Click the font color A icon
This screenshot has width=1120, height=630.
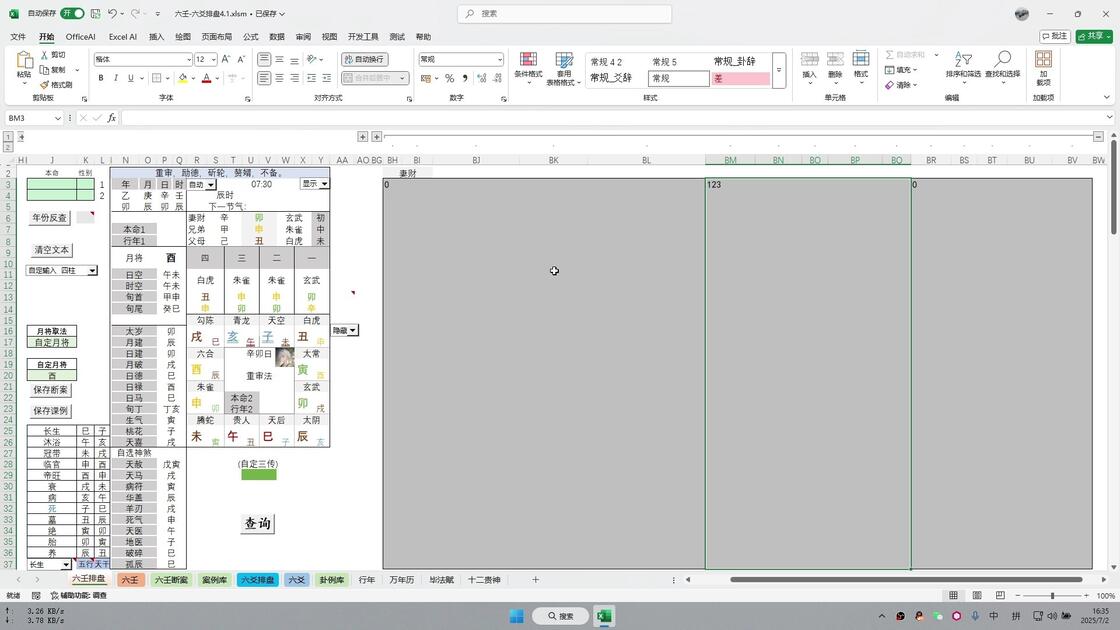[206, 78]
